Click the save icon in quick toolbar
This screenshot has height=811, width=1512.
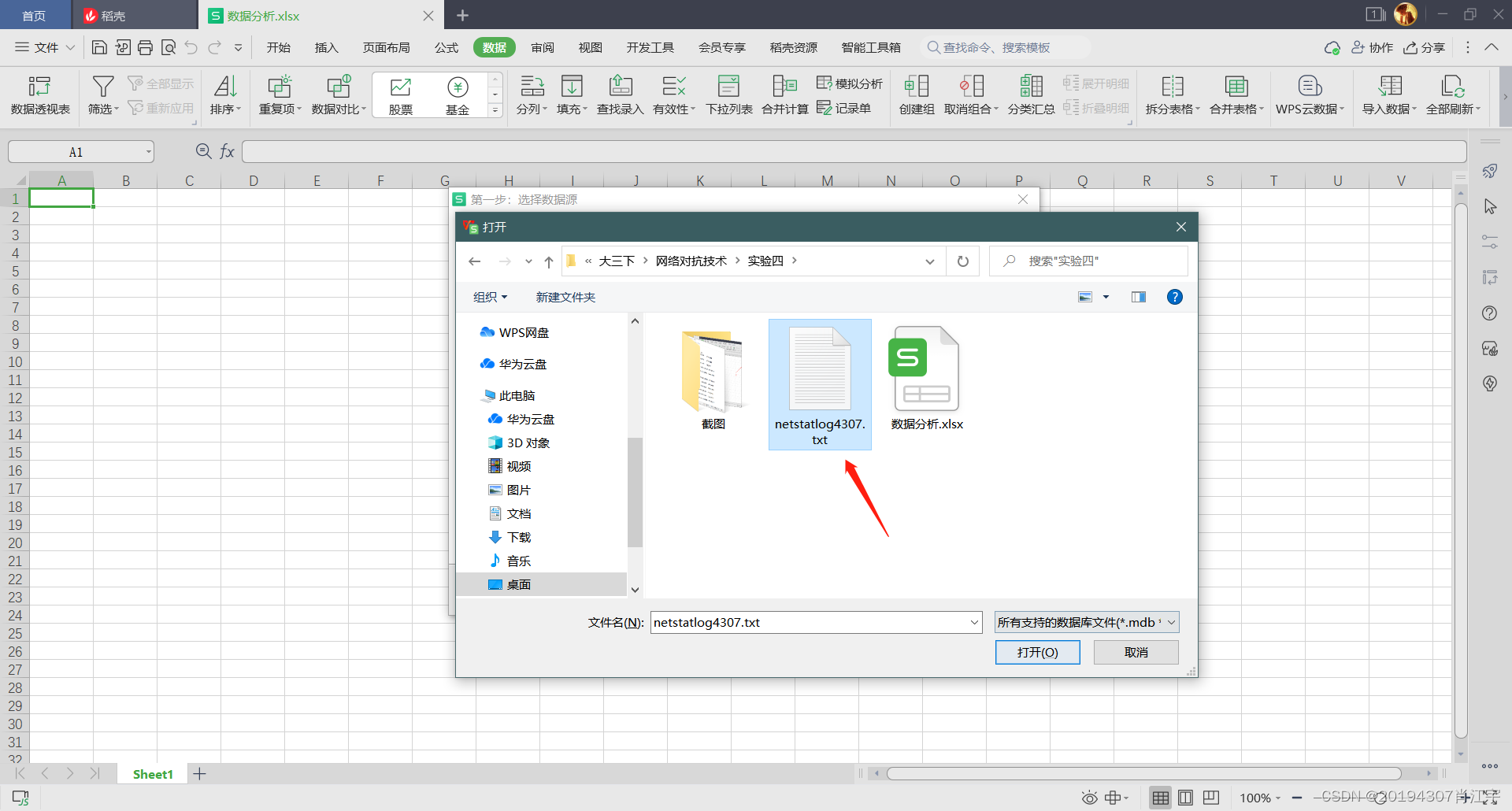click(x=99, y=47)
